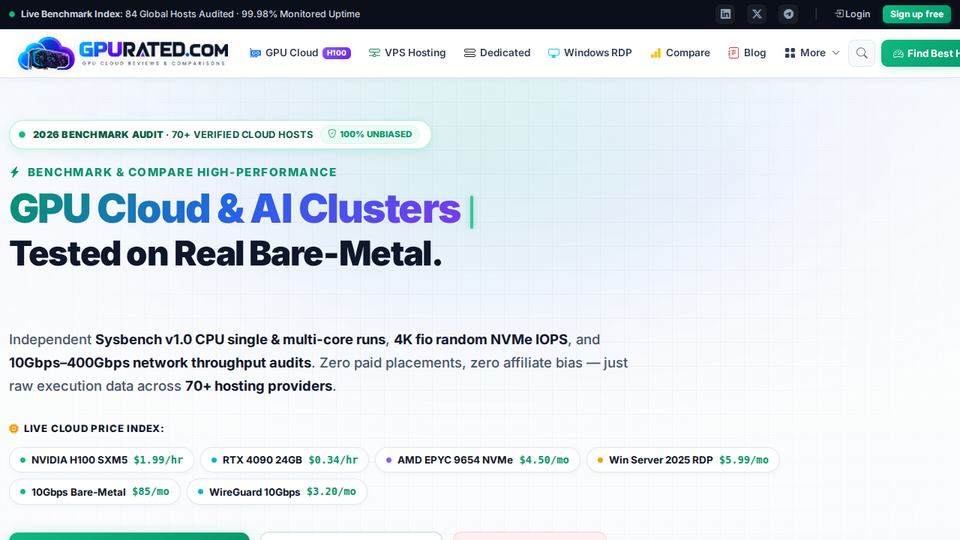Click the Live Benchmark Index status text
The image size is (960, 540).
(x=190, y=14)
